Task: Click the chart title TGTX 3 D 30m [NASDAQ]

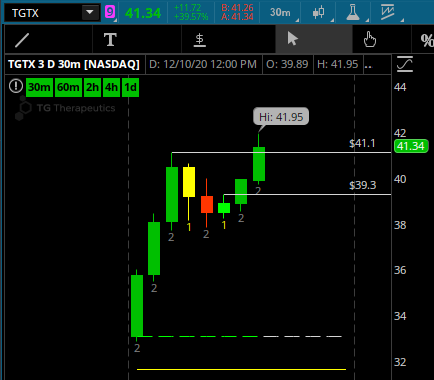Action: pyautogui.click(x=74, y=64)
